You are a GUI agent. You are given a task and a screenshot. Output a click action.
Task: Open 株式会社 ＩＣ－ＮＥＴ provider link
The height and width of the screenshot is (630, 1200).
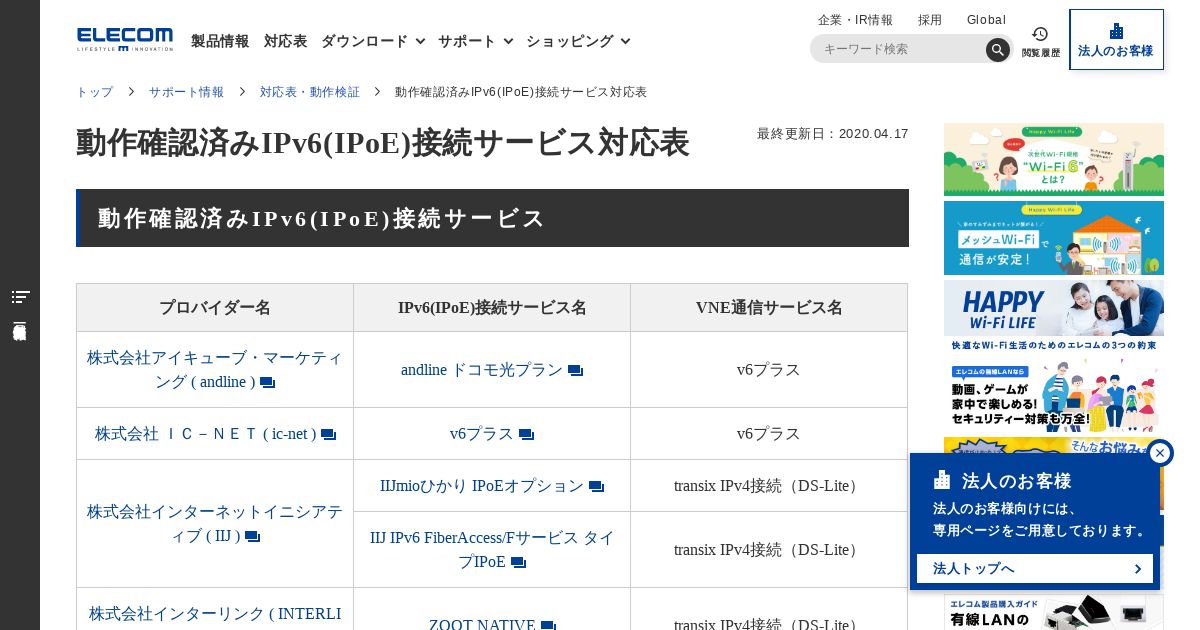206,434
